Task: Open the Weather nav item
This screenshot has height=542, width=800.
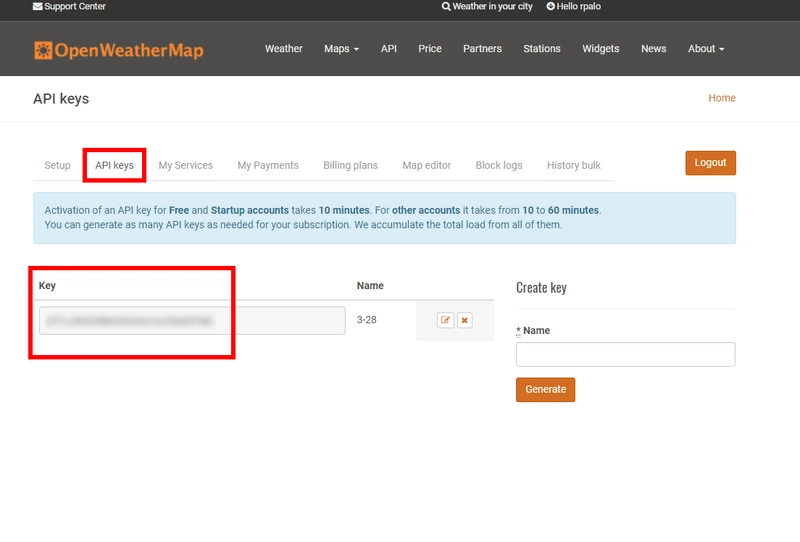Action: 284,48
